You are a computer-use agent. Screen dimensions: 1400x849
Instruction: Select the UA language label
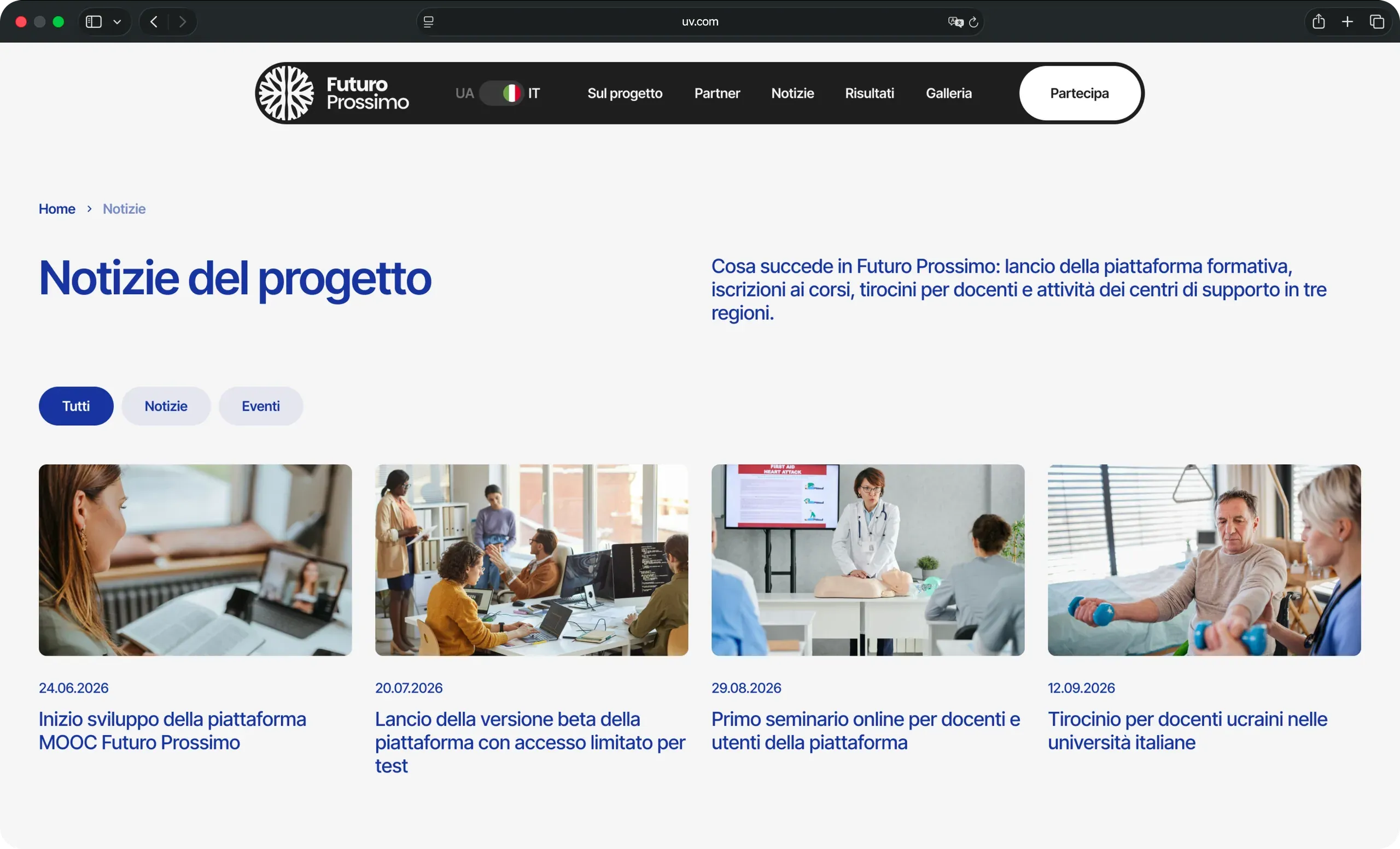[x=464, y=93]
